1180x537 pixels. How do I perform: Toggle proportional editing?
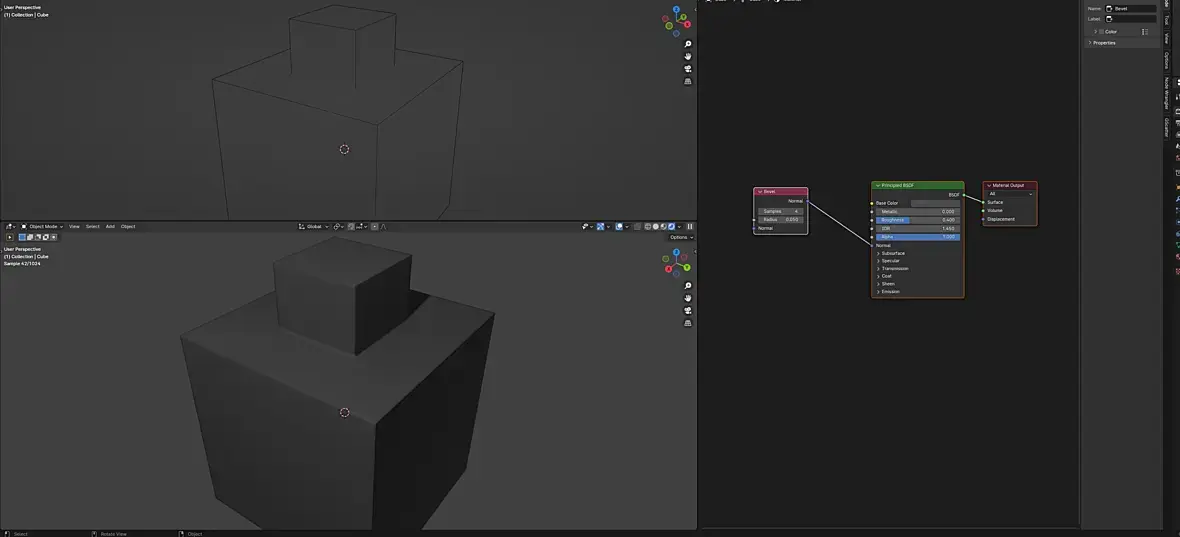click(x=374, y=226)
